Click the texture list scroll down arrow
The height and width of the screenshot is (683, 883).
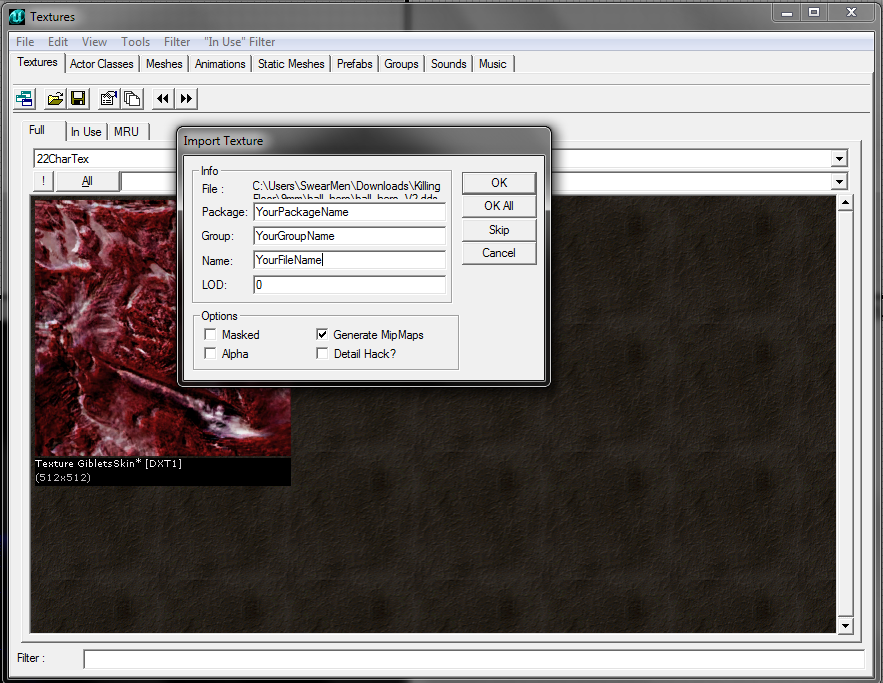(x=845, y=626)
